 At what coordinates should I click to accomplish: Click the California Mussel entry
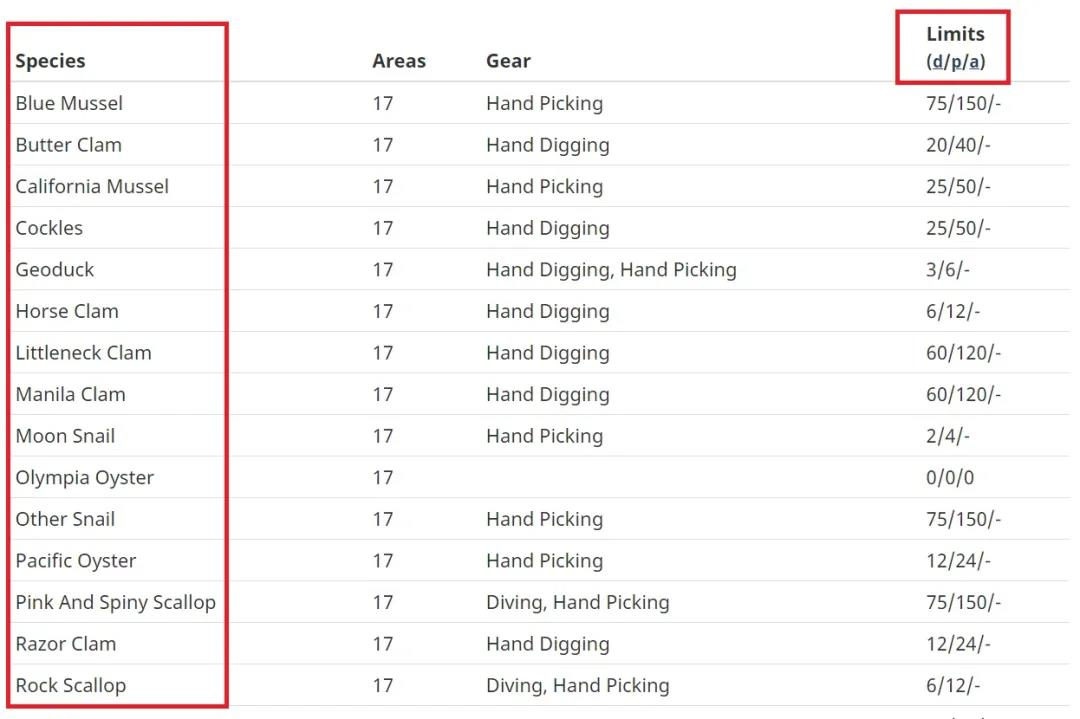(x=92, y=186)
